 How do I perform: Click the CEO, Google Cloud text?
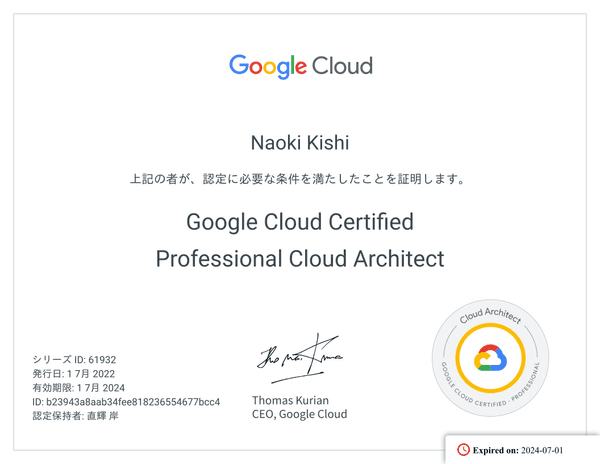tap(300, 414)
